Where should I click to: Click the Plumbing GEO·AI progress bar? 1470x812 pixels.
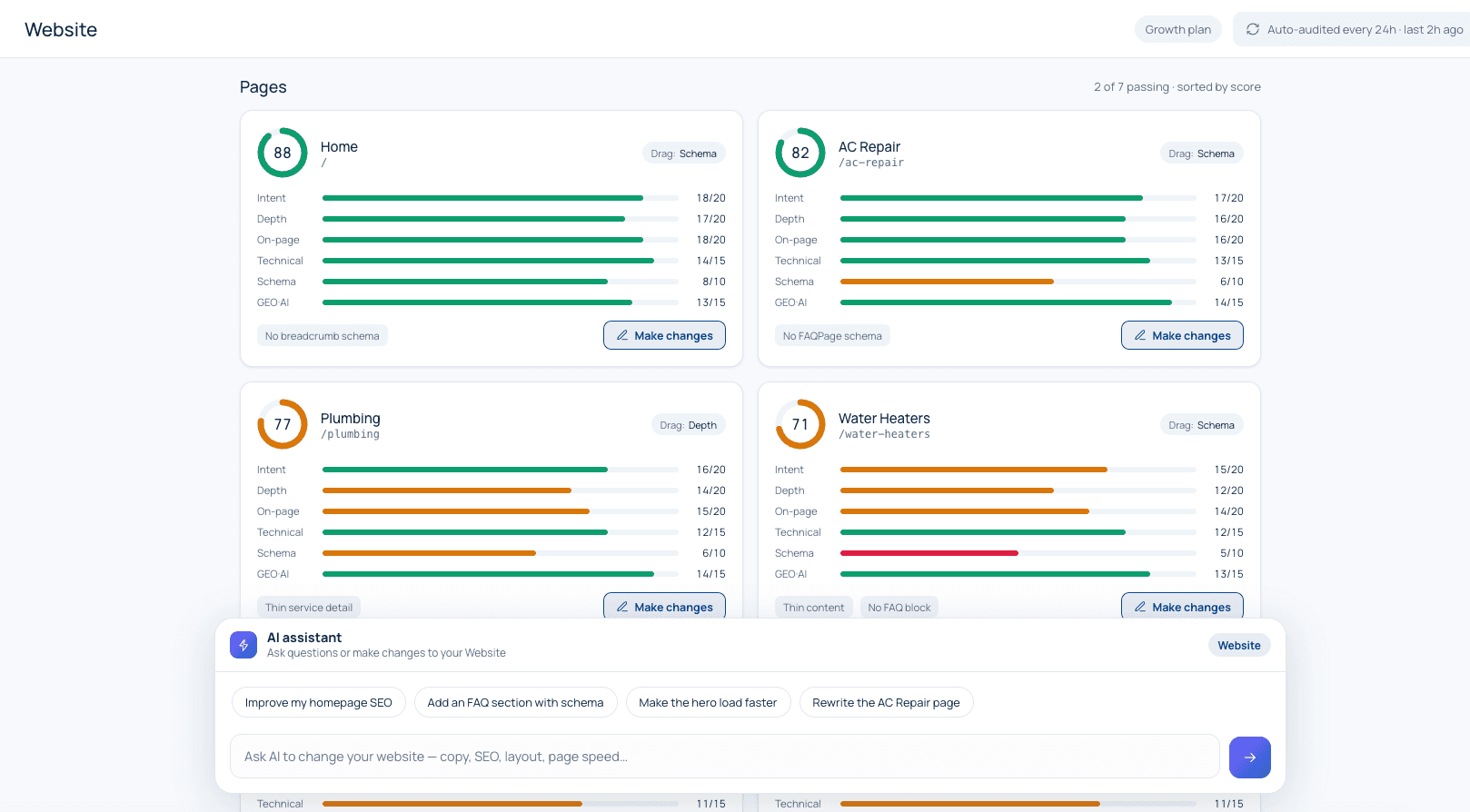point(501,574)
